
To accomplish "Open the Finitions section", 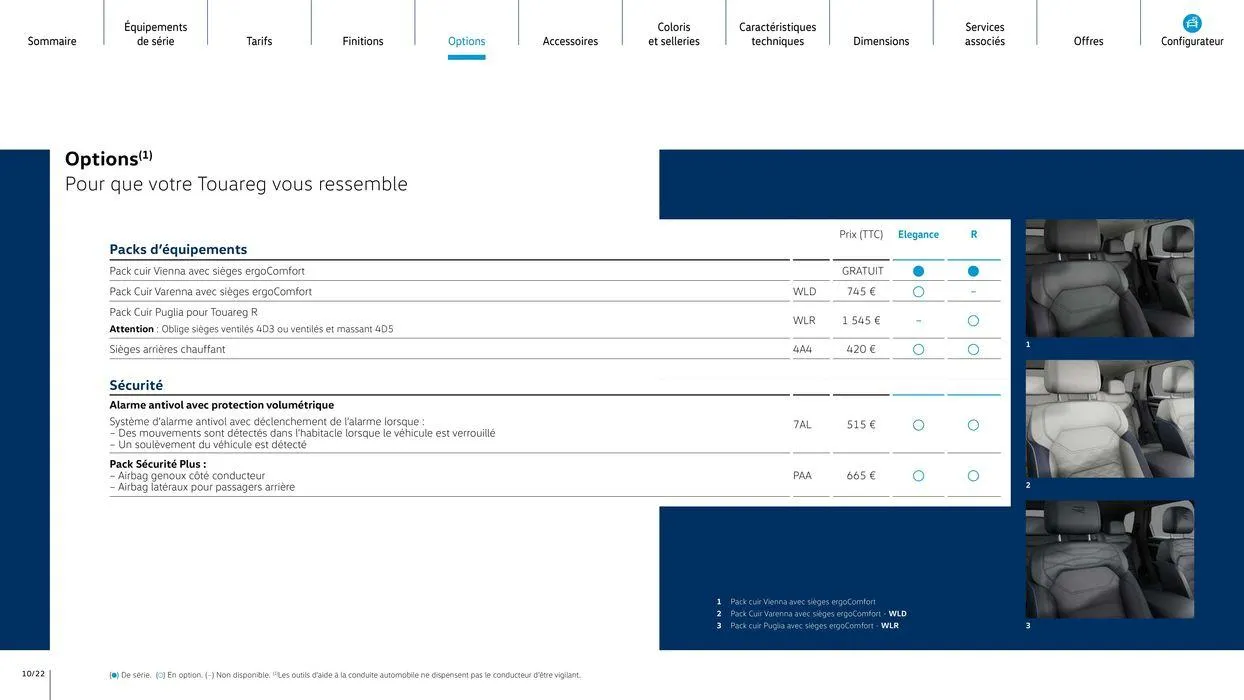I will (x=363, y=41).
